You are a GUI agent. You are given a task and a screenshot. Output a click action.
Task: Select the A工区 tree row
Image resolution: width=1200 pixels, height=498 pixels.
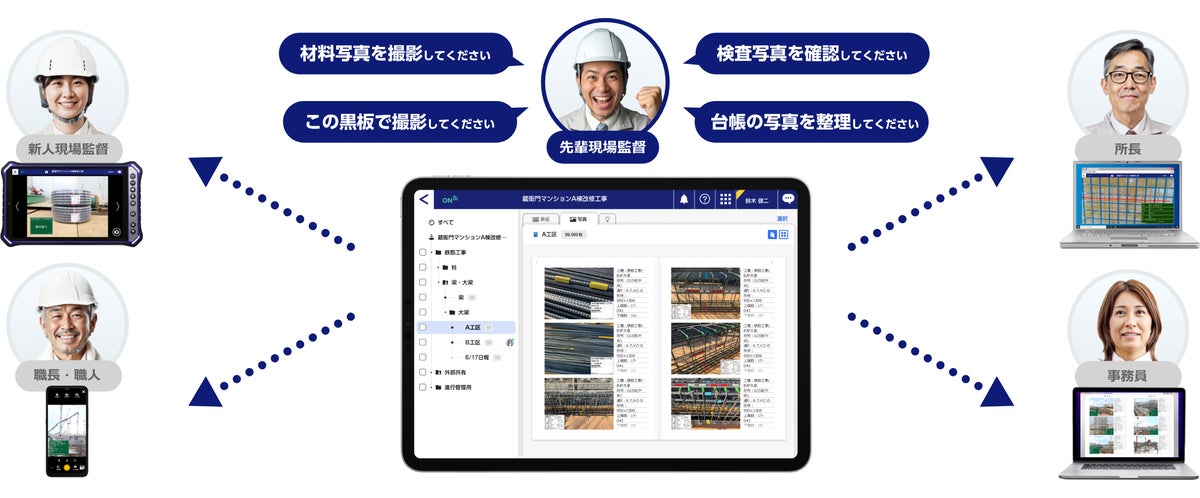point(466,327)
